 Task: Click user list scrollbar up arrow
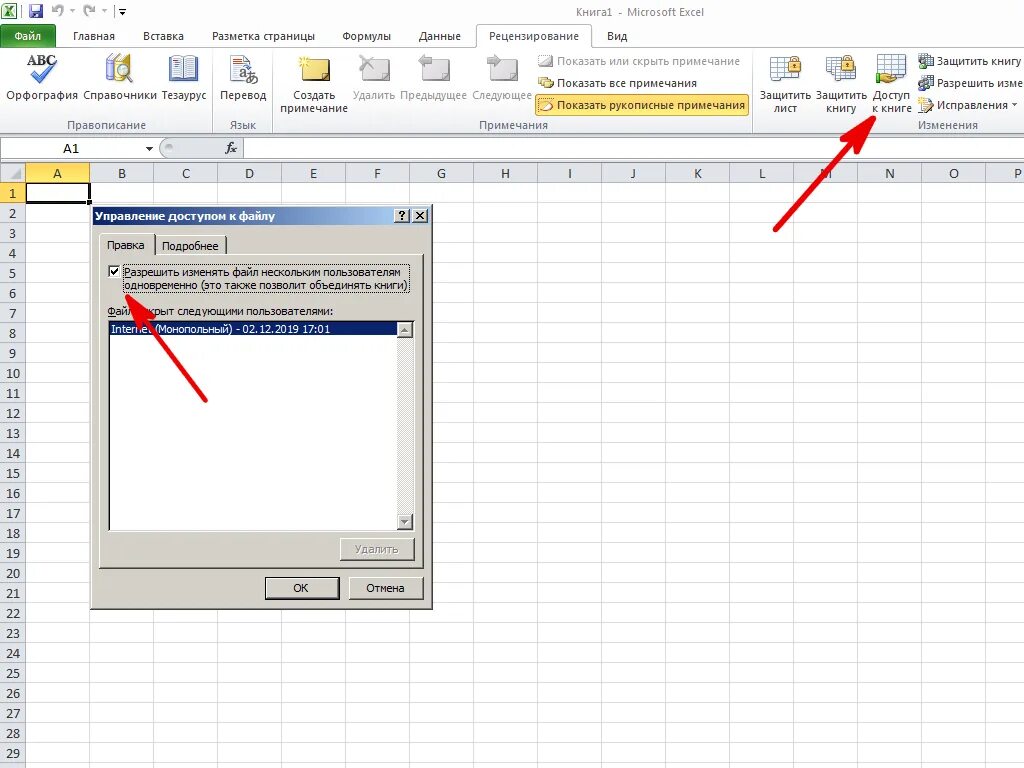405,330
